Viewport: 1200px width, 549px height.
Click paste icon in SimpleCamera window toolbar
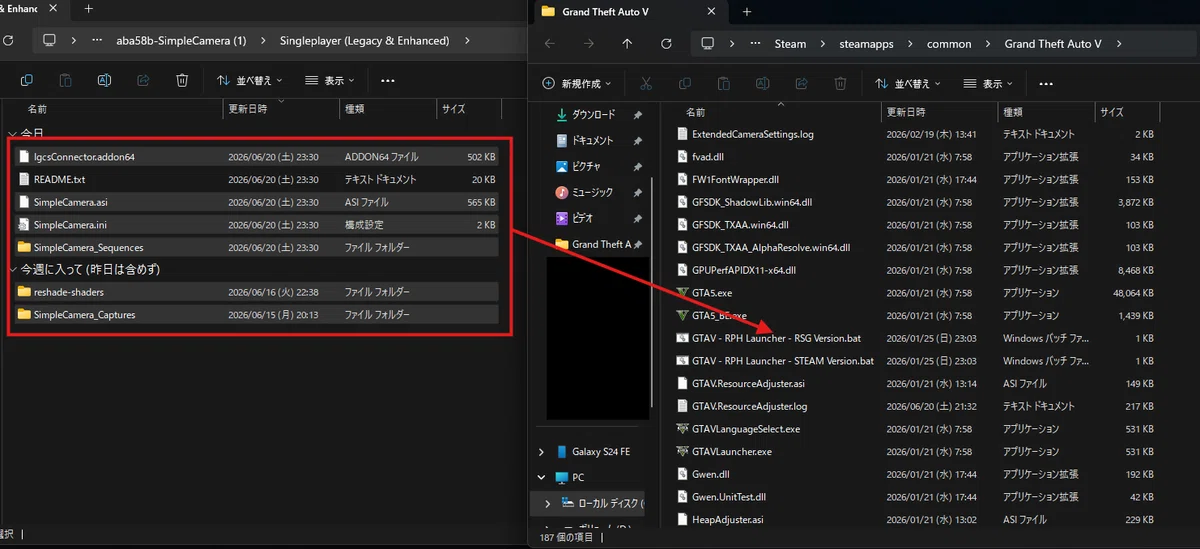click(x=66, y=80)
